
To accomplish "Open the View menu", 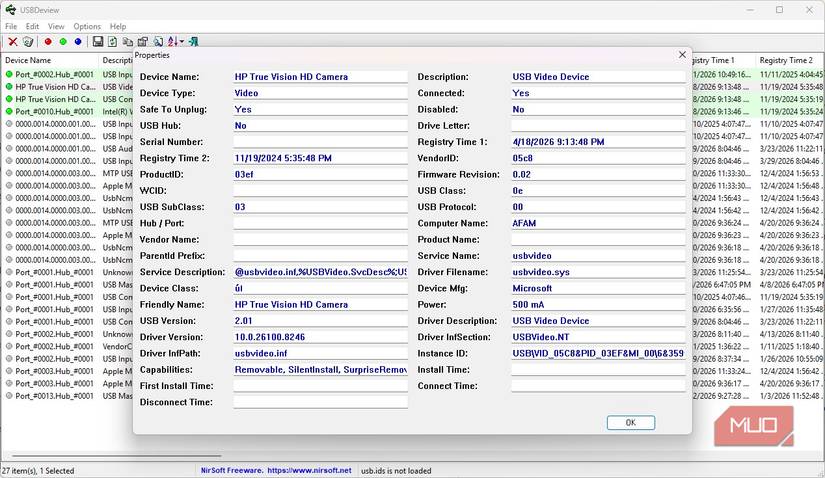I will 56,26.
